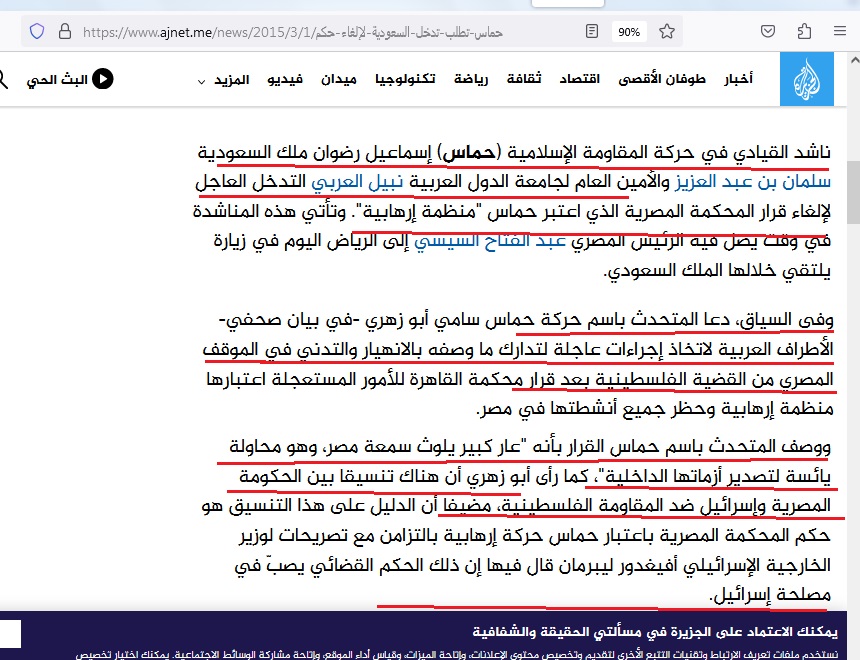This screenshot has height=660, width=860.
Task: Follow the سلمان بن عبد العزيز link
Action: [x=752, y=182]
